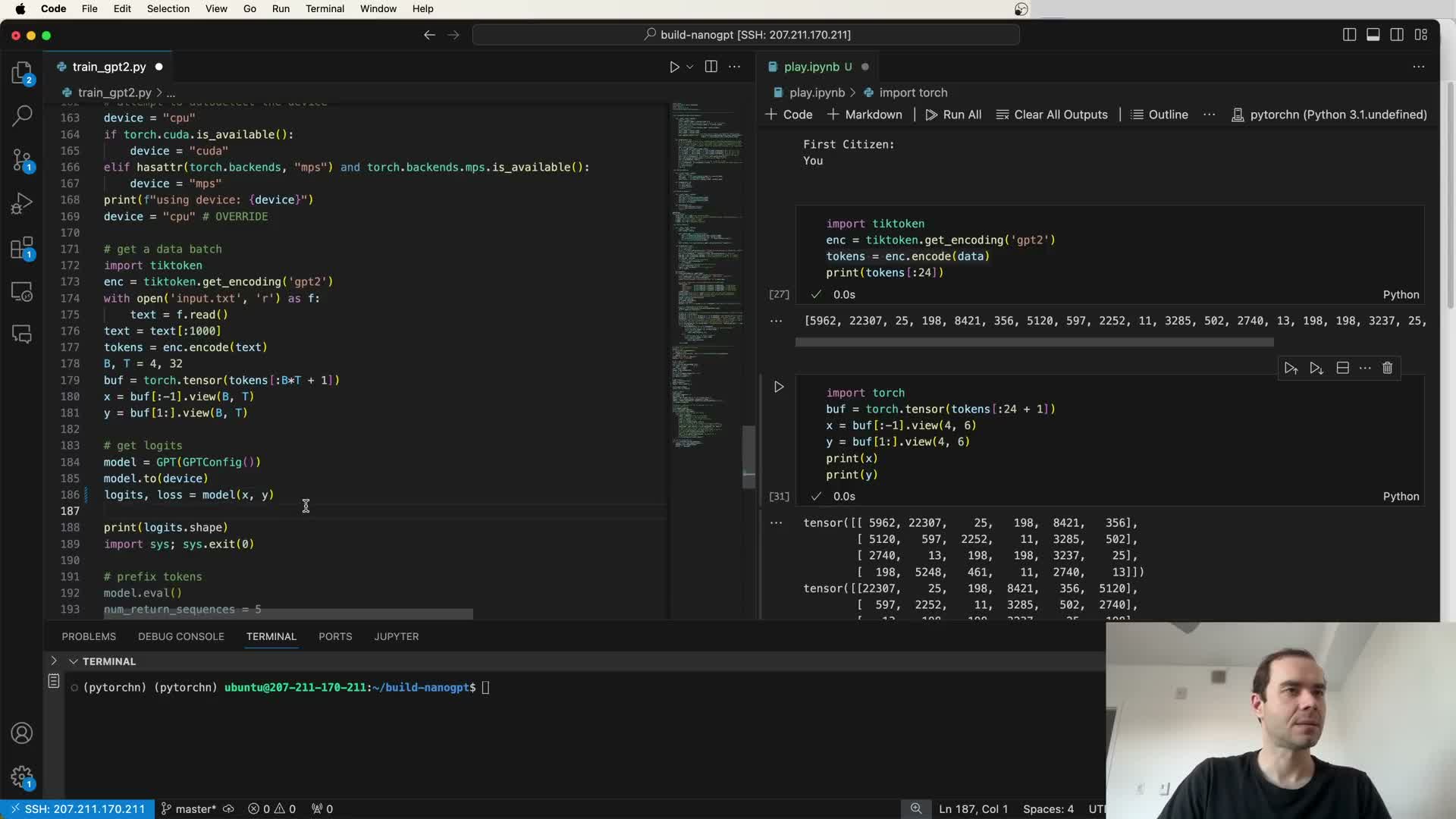
Task: Open the pytorchn kernel picker
Action: pos(1329,115)
